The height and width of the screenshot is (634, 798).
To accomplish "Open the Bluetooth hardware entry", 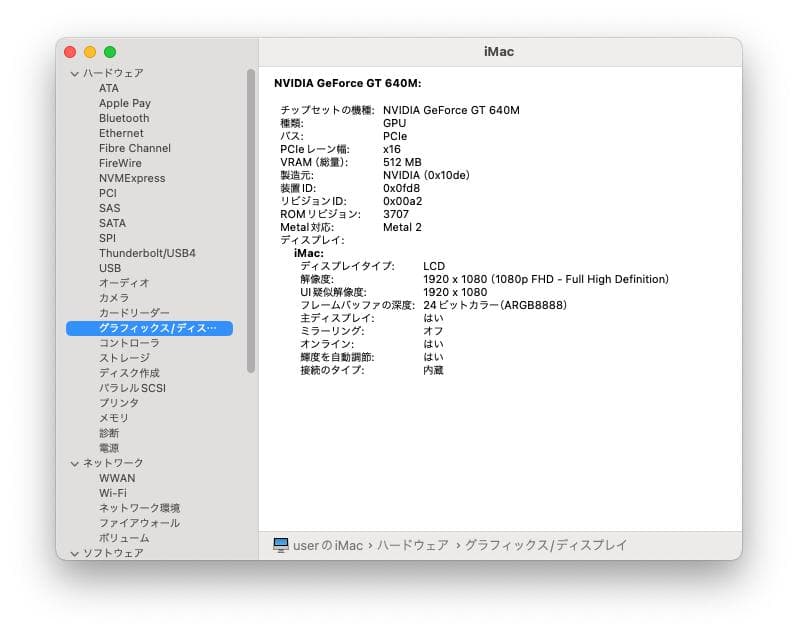I will (124, 118).
